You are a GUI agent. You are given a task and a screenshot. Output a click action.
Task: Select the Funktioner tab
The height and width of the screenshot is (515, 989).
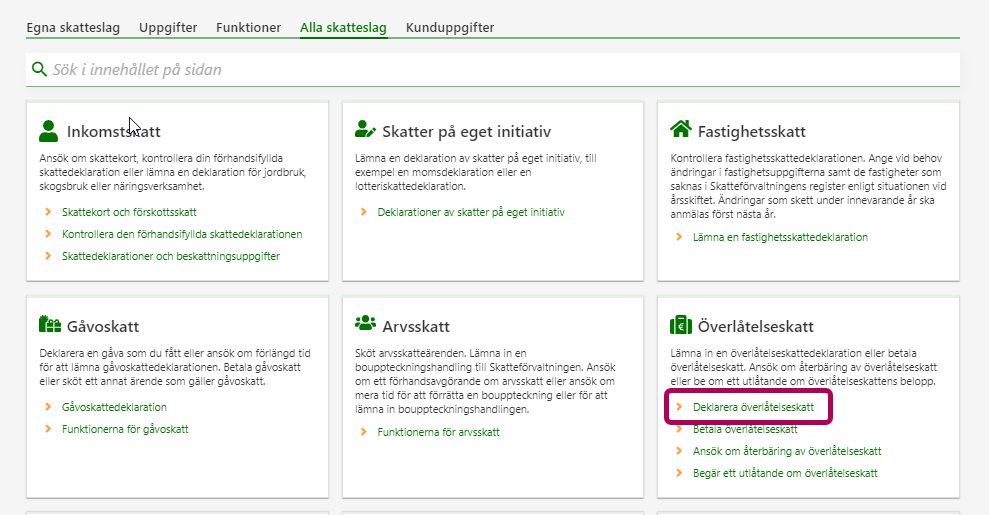point(248,28)
